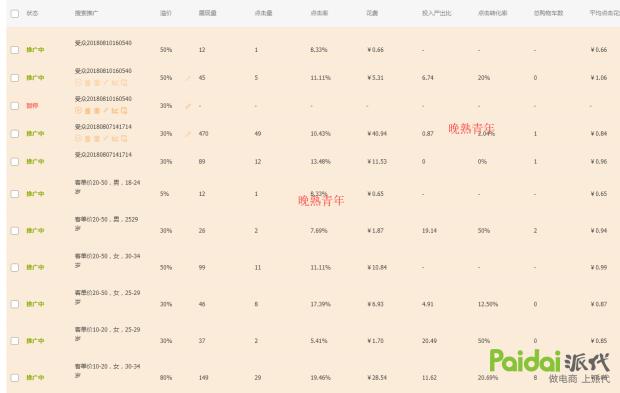Click the last square icon in the 45-impressions row
620x393 pixels.
(x=124, y=83)
